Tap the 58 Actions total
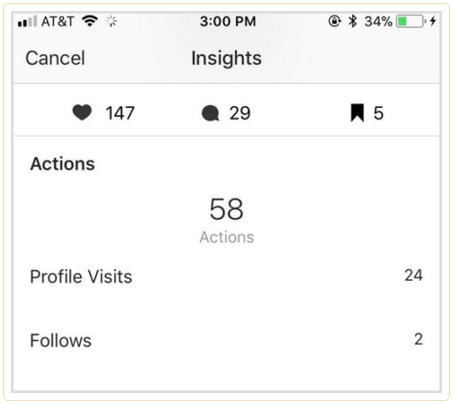The width and height of the screenshot is (453, 404). pyautogui.click(x=227, y=220)
